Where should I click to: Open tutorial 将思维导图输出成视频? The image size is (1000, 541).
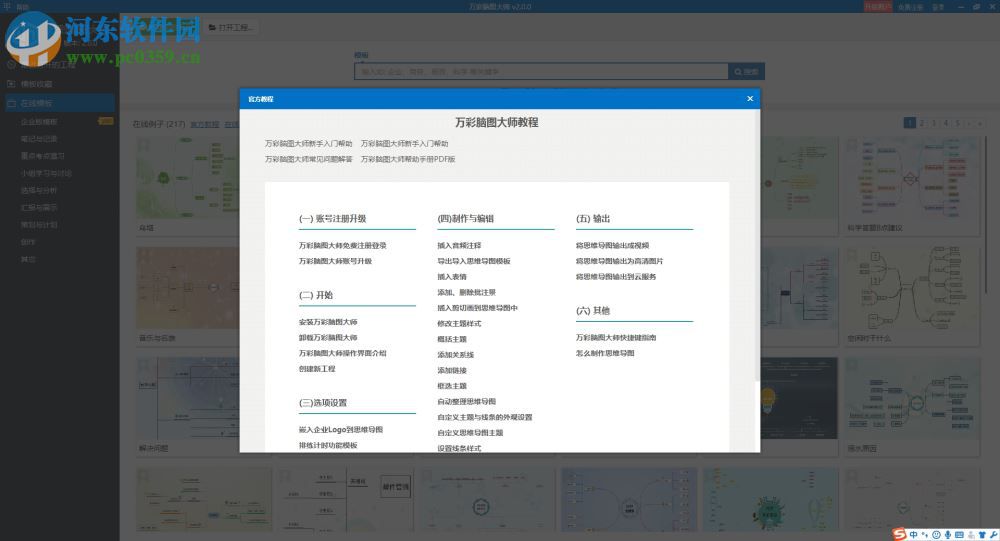click(612, 246)
